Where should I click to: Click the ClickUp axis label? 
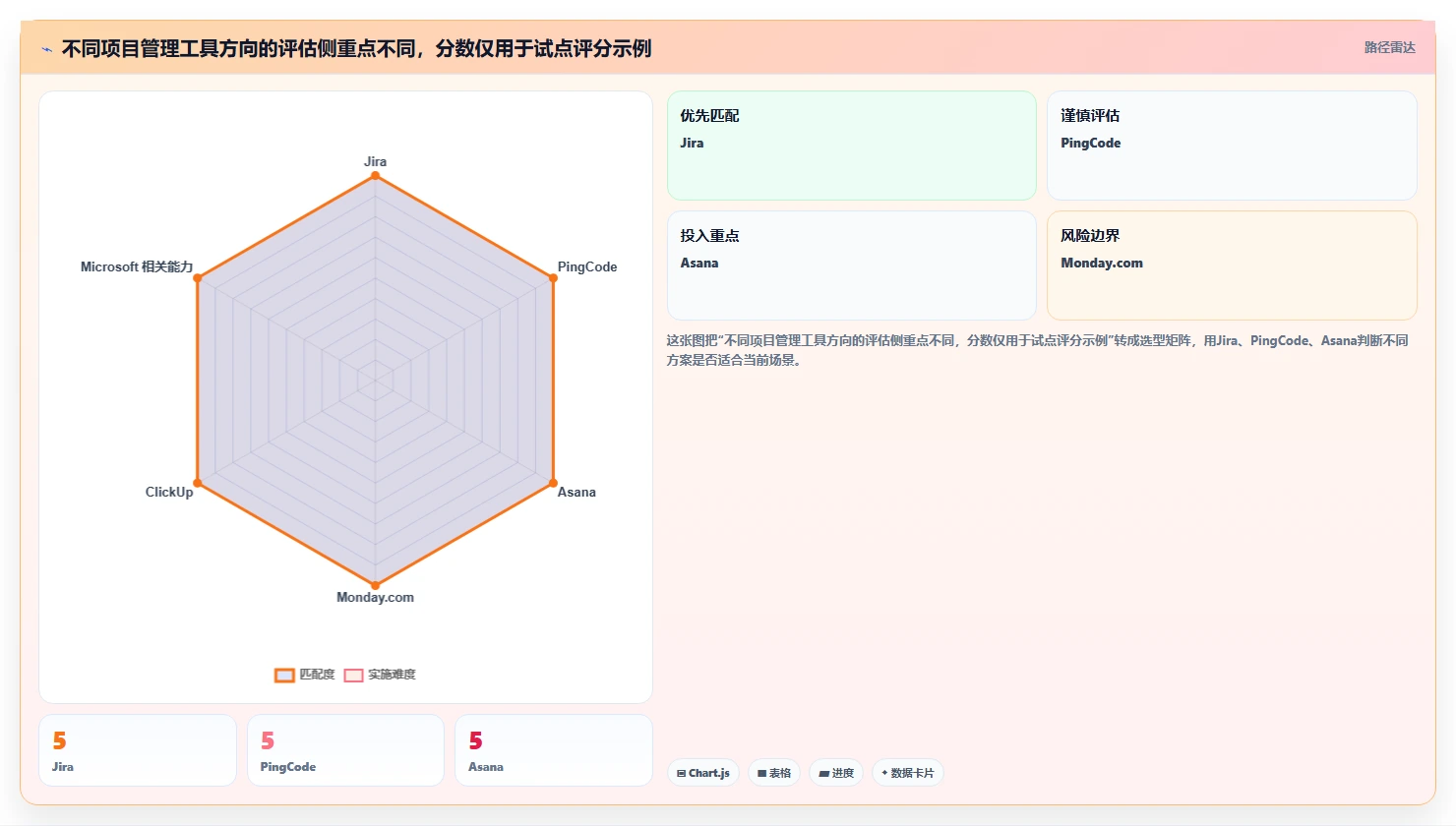169,492
